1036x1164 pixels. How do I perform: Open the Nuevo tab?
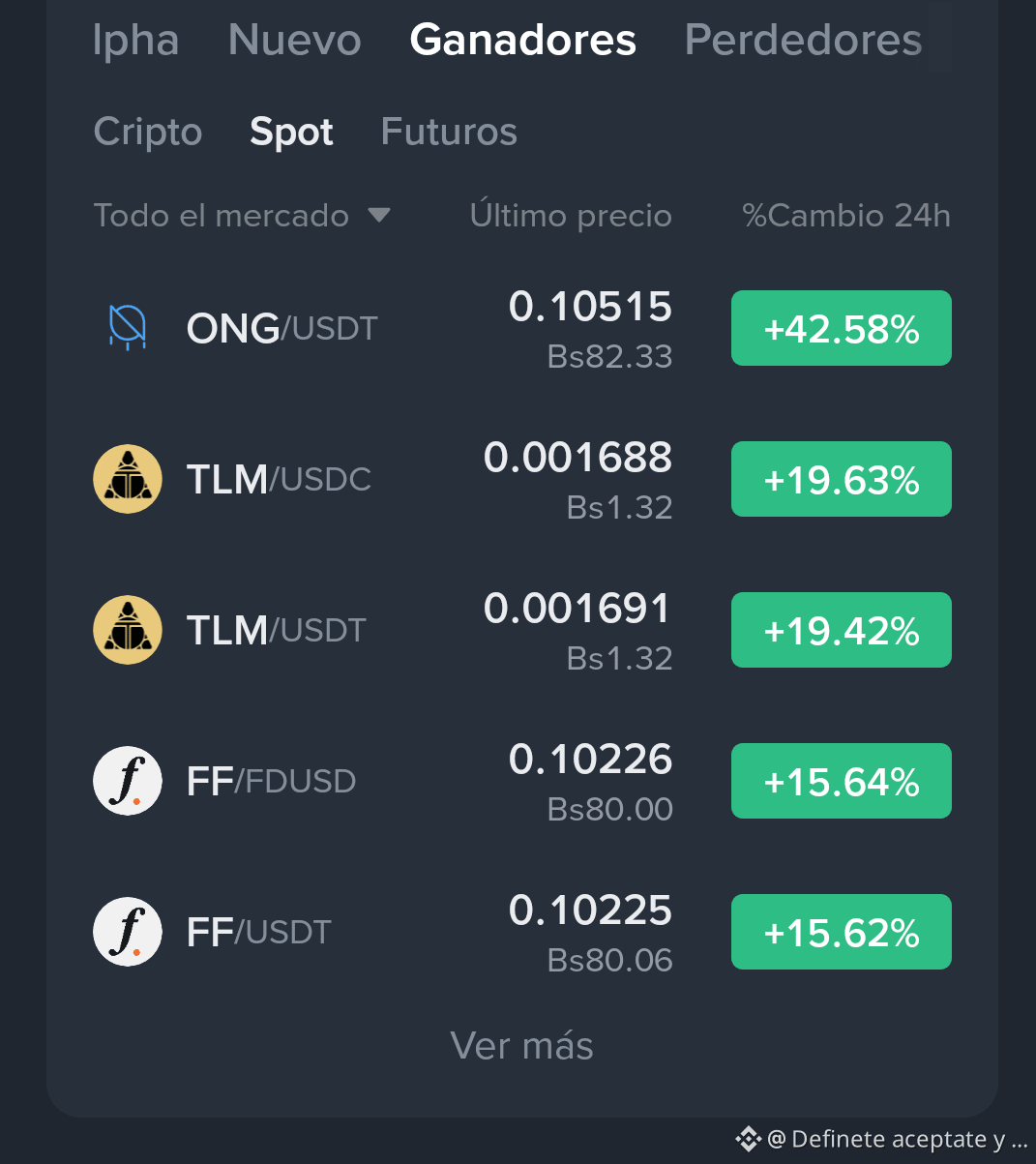tap(295, 40)
